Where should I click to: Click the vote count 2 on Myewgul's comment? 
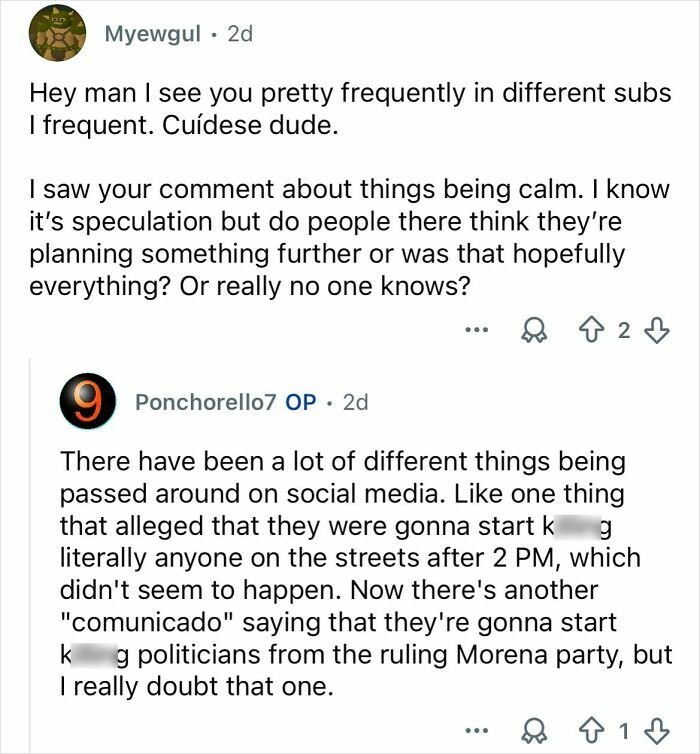(624, 329)
